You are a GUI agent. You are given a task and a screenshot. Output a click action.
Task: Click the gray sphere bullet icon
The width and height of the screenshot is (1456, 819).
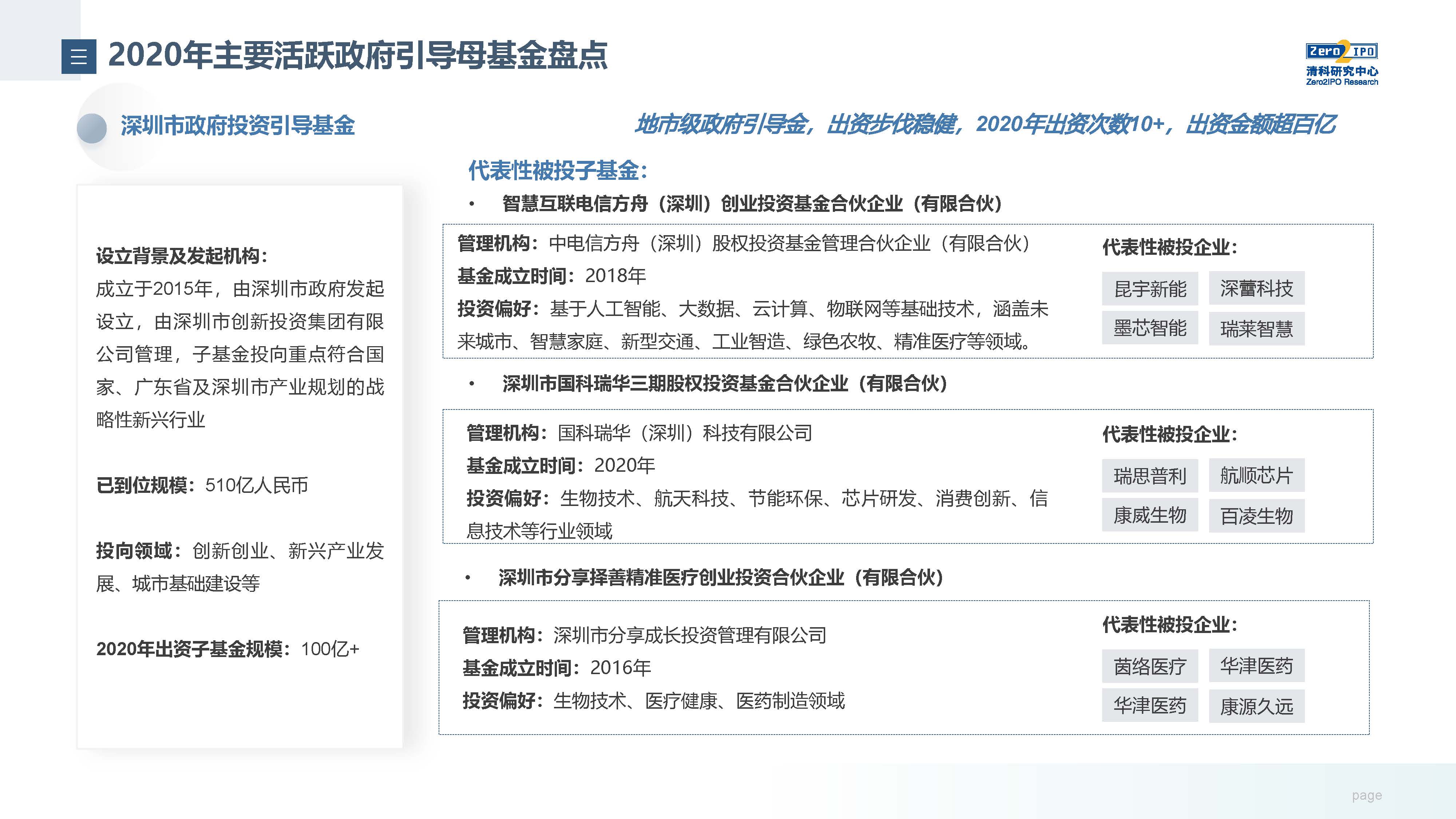(x=92, y=128)
